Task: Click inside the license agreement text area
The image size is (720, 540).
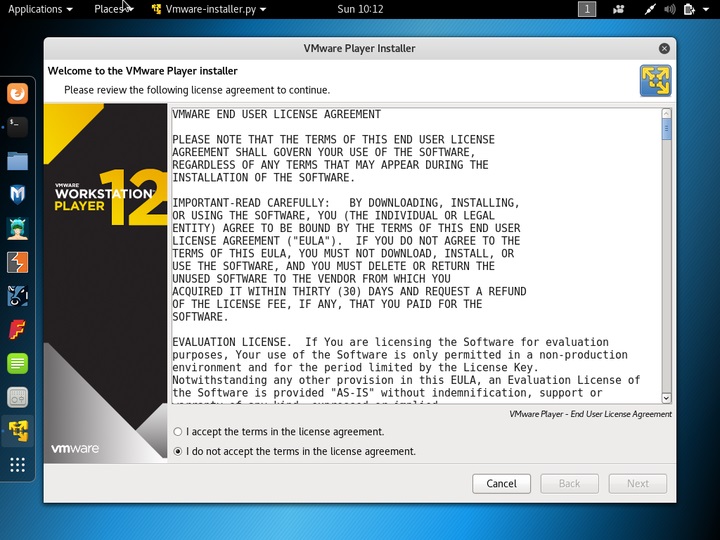Action: click(x=416, y=256)
